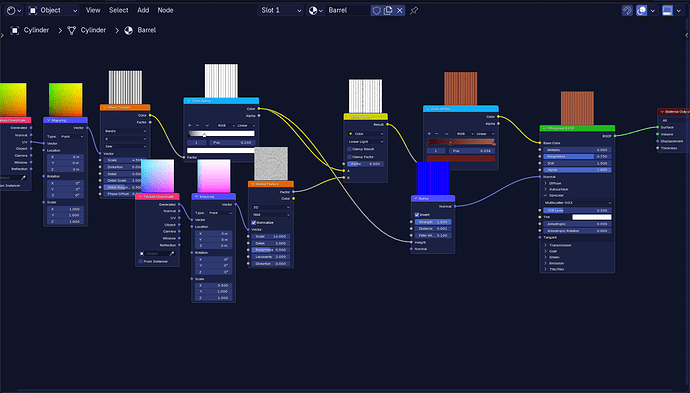Click Pos 0.240 field in Color Ramp
The width and height of the screenshot is (690, 393).
[x=232, y=143]
